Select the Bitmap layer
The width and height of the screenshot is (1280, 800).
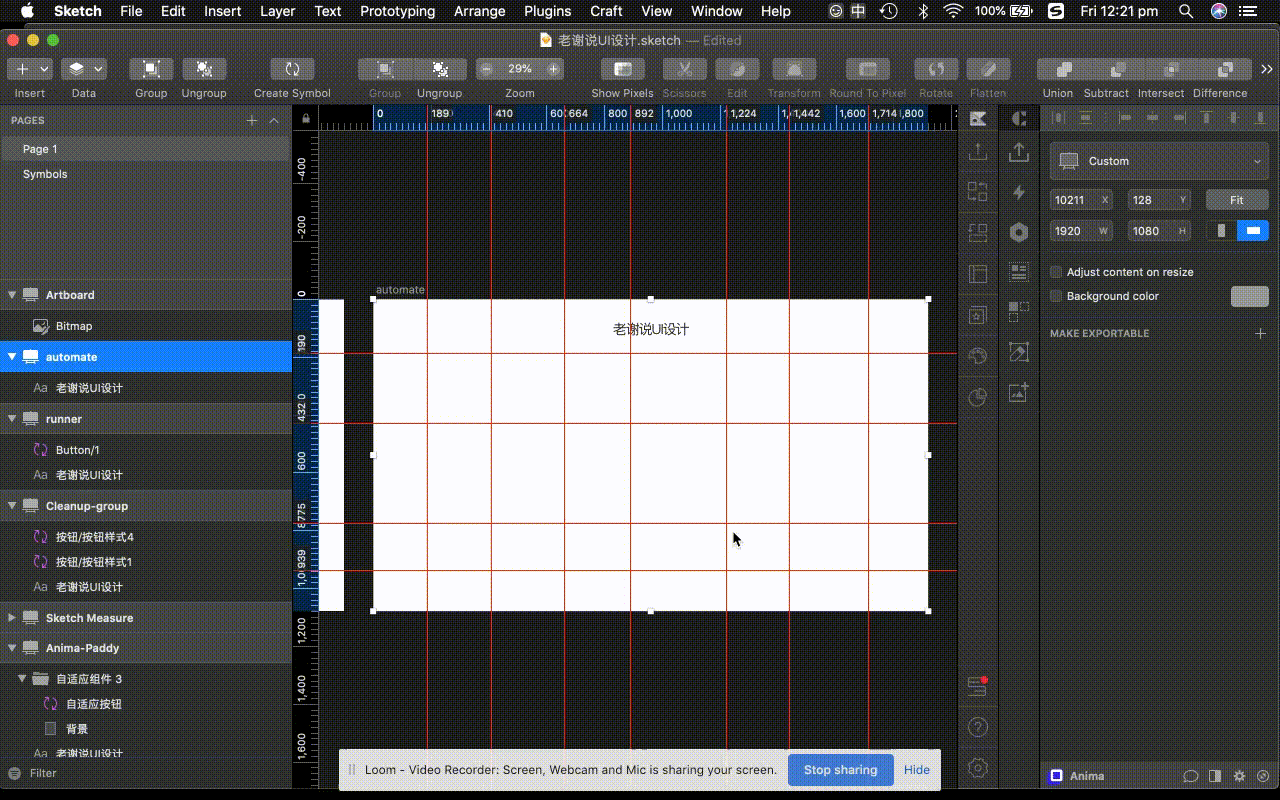146,326
